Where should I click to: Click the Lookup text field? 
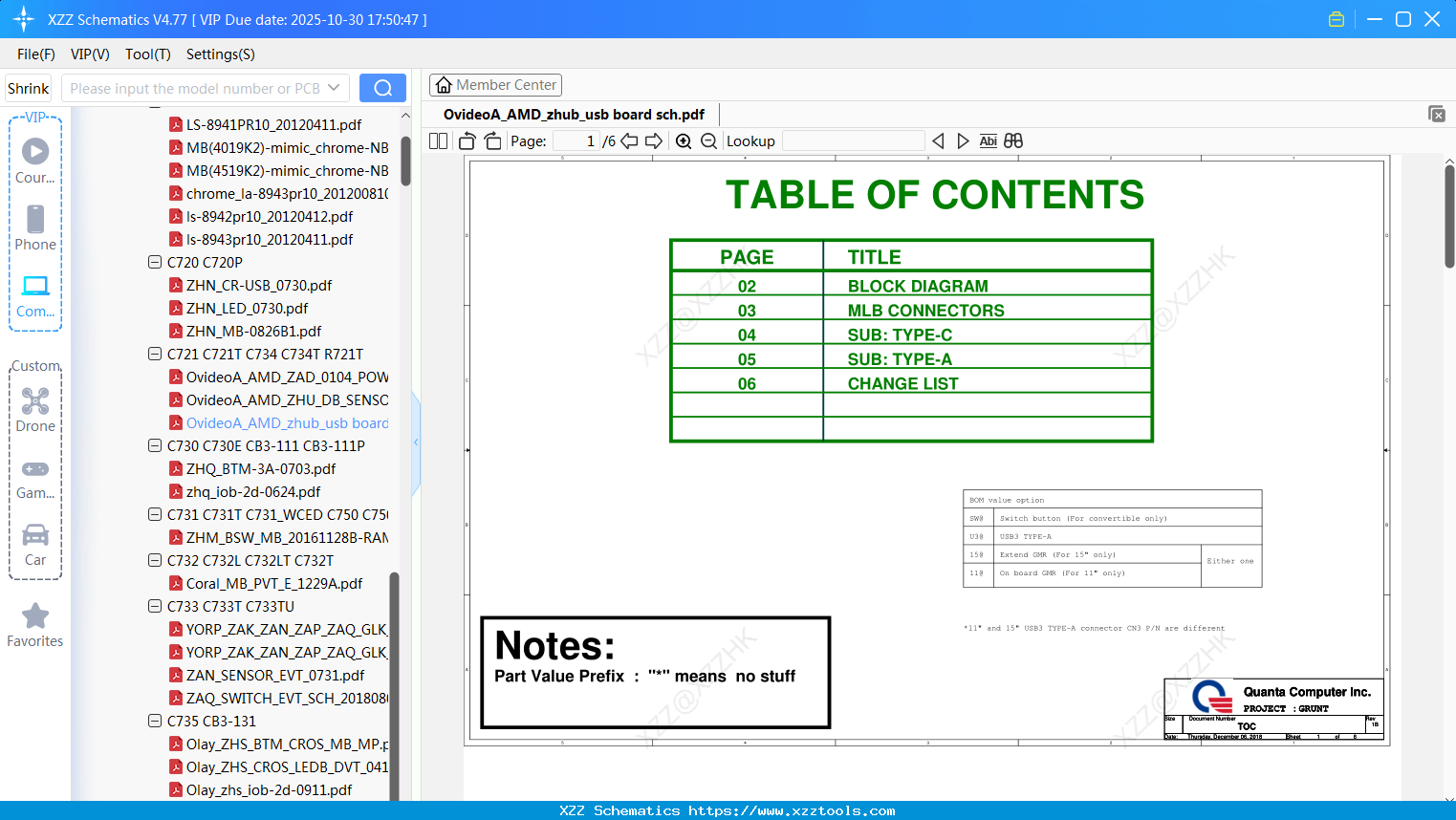(854, 141)
